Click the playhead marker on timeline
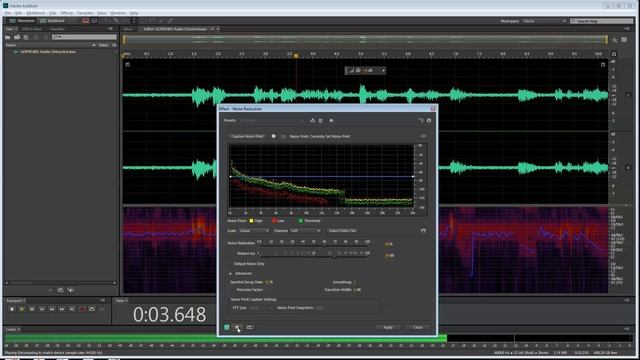640x360 pixels. (296, 55)
